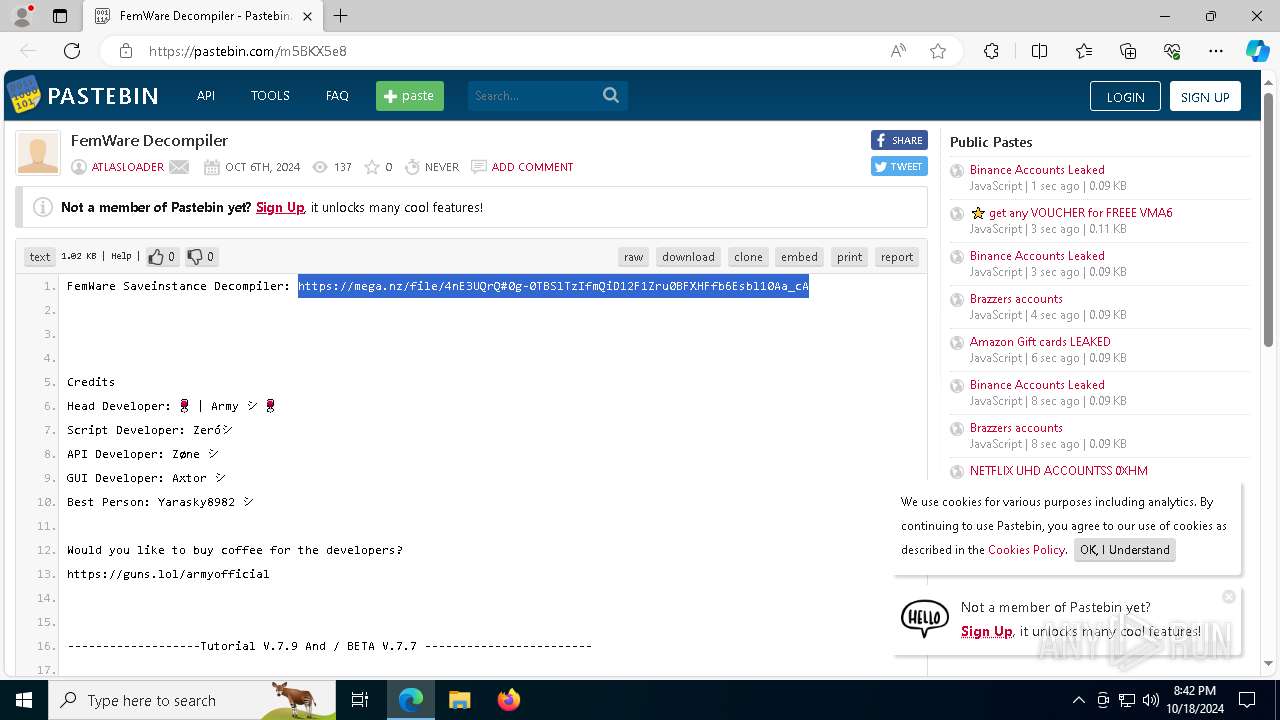Click the text syntax label
This screenshot has height=720, width=1280.
[40, 257]
